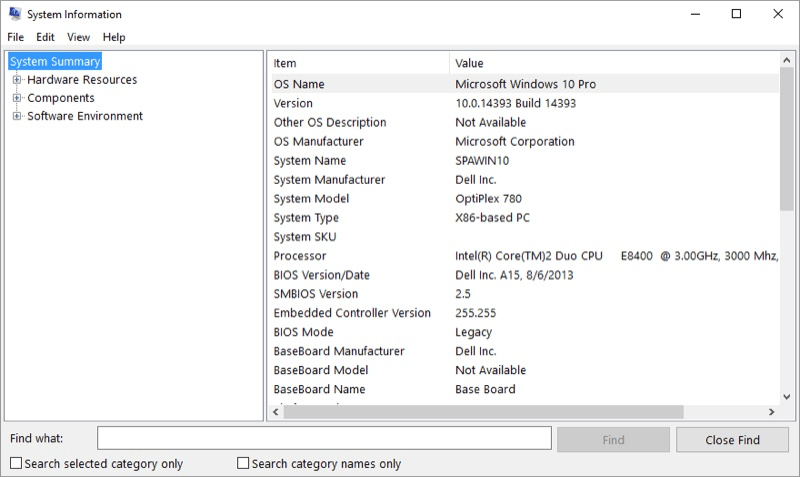Select the Version item row

pyautogui.click(x=525, y=103)
